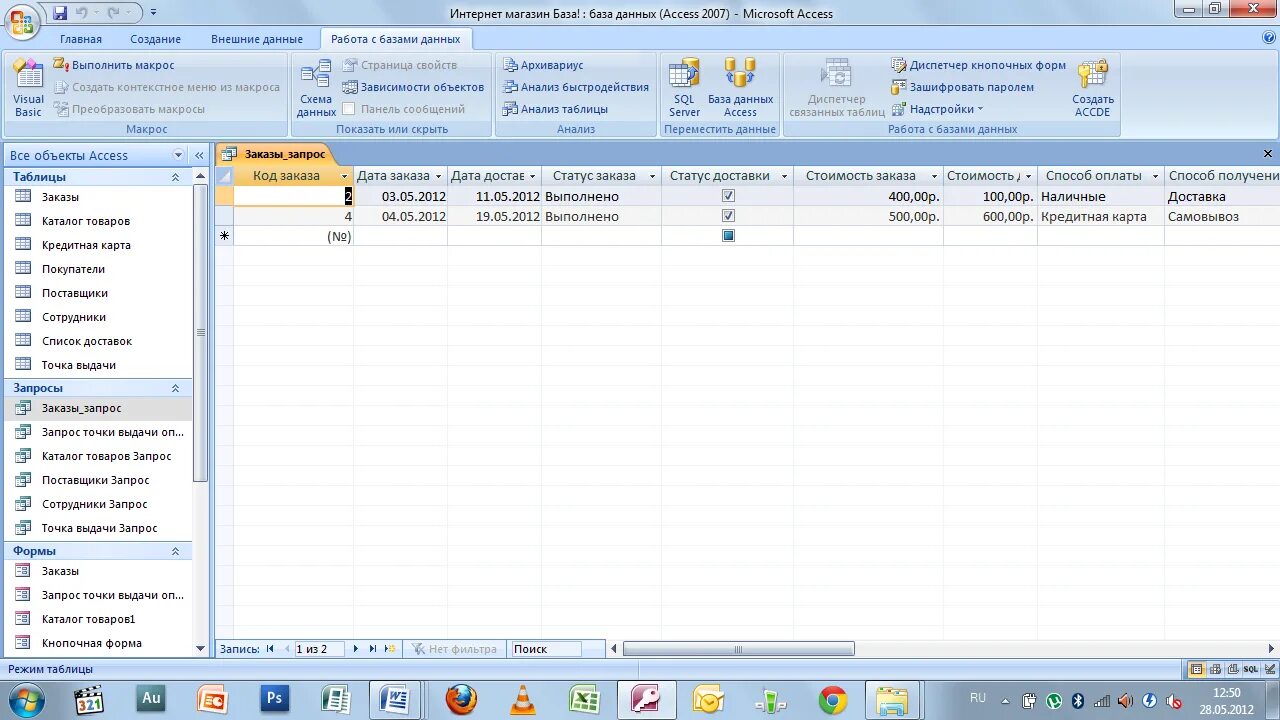Open Схема данных relationships diagram

pyautogui.click(x=316, y=88)
